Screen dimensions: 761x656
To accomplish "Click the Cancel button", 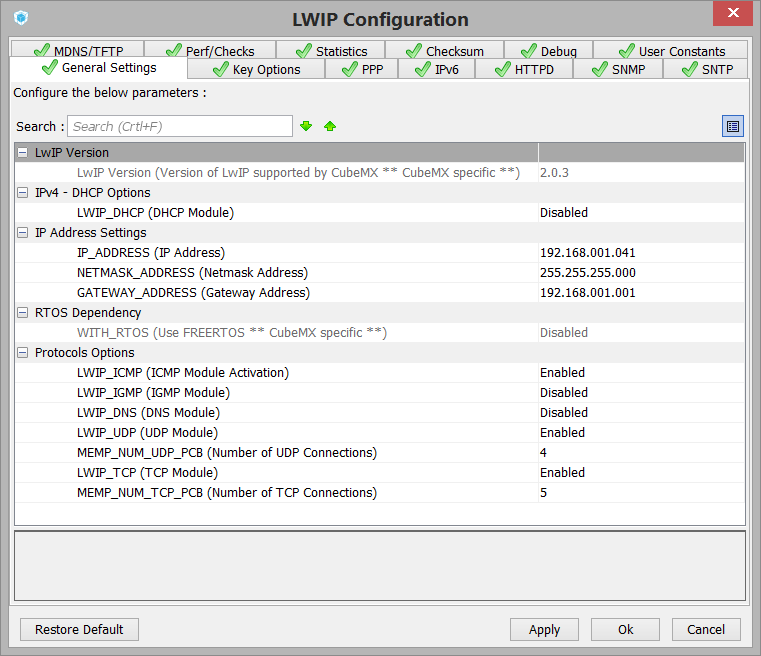I will pos(706,629).
